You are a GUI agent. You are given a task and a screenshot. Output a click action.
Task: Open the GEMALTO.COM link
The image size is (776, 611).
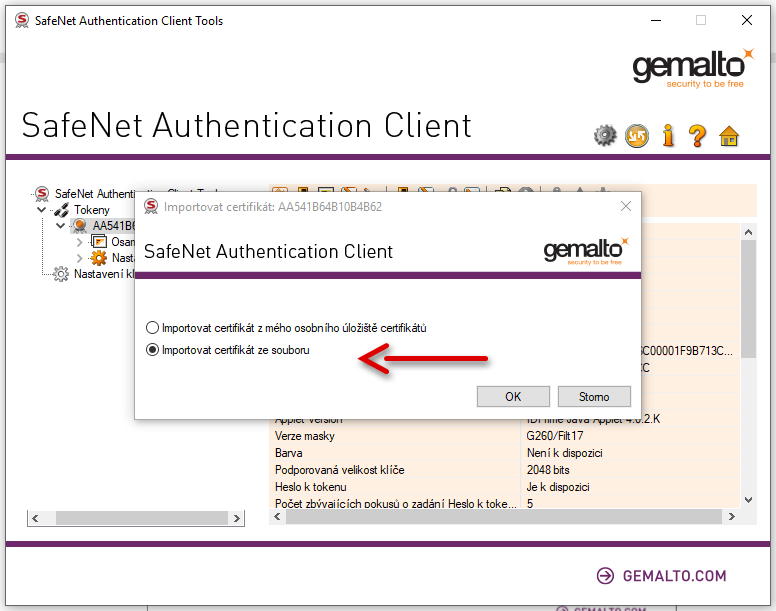click(x=674, y=576)
